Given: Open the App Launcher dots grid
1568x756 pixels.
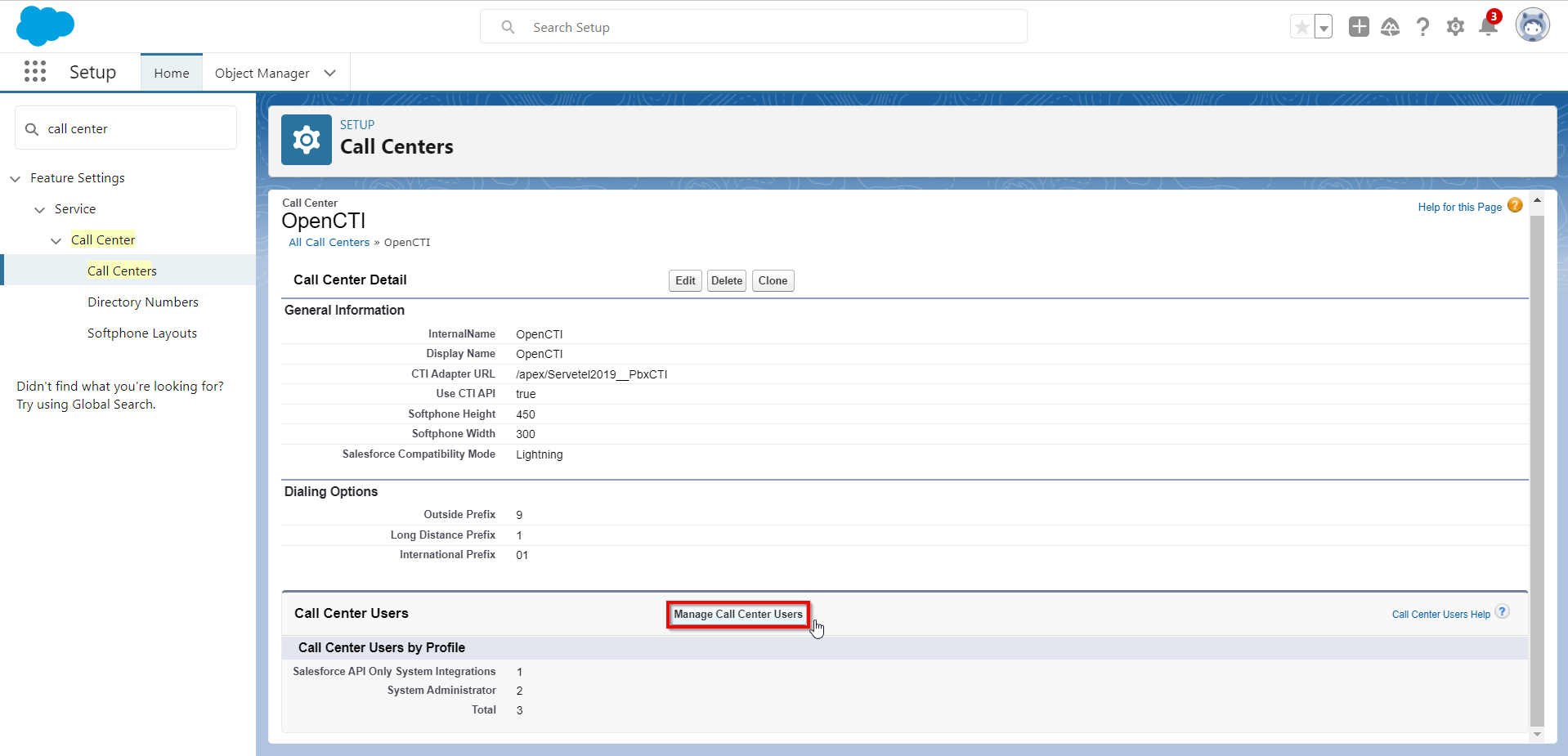Looking at the screenshot, I should (35, 72).
